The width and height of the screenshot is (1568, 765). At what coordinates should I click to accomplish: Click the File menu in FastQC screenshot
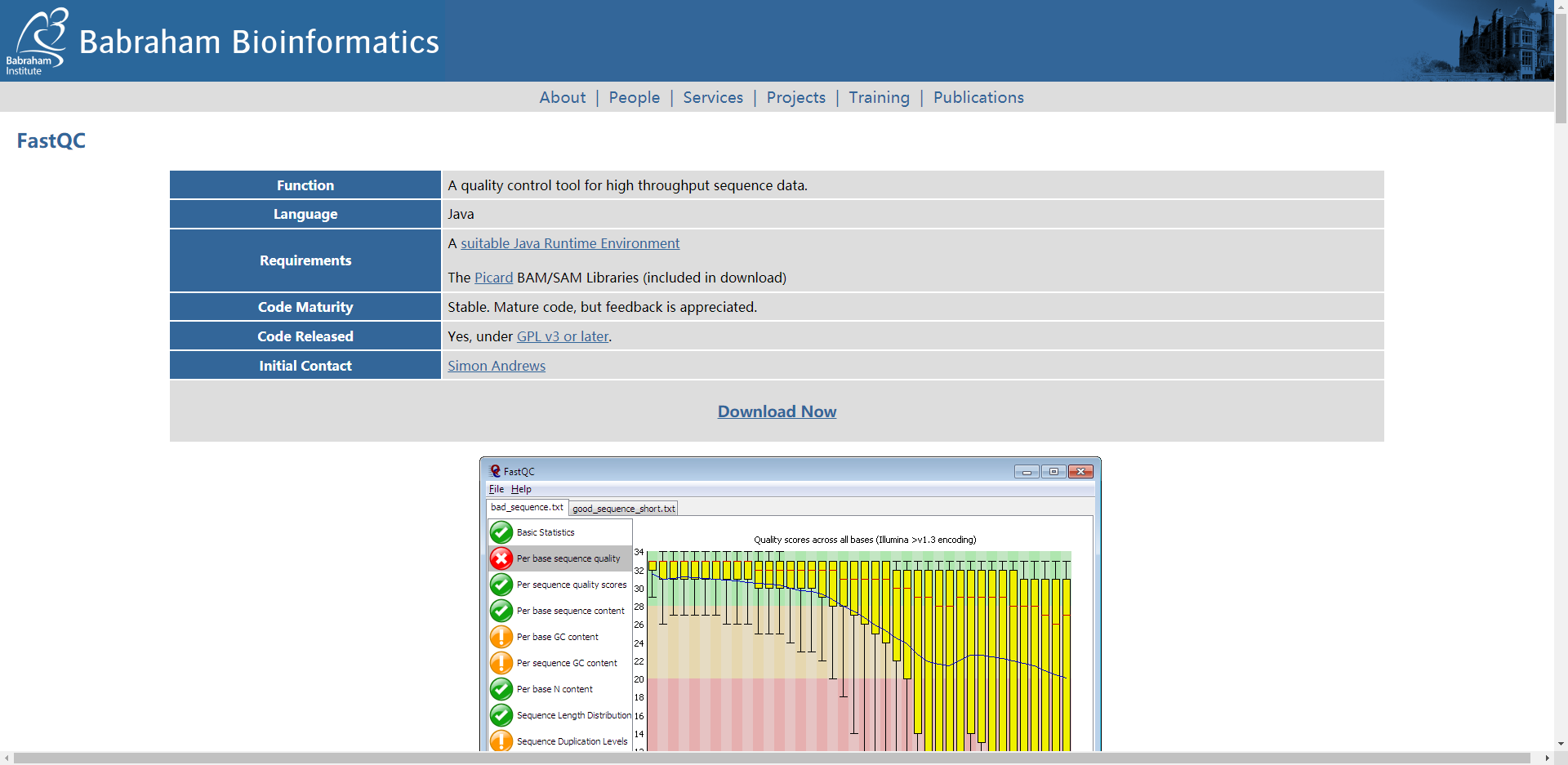click(x=497, y=489)
